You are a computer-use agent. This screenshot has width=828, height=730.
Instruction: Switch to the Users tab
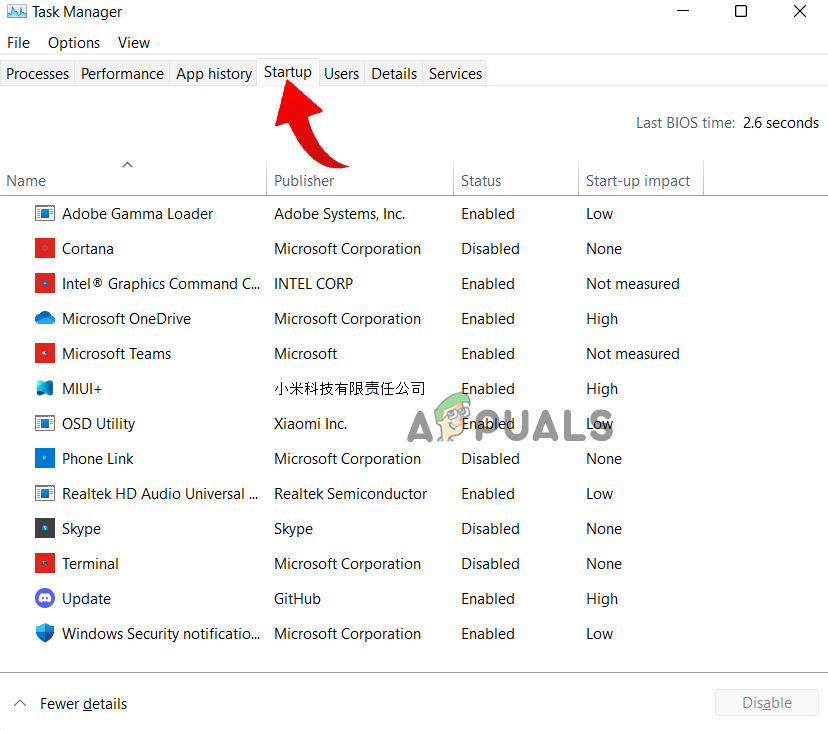[x=341, y=73]
